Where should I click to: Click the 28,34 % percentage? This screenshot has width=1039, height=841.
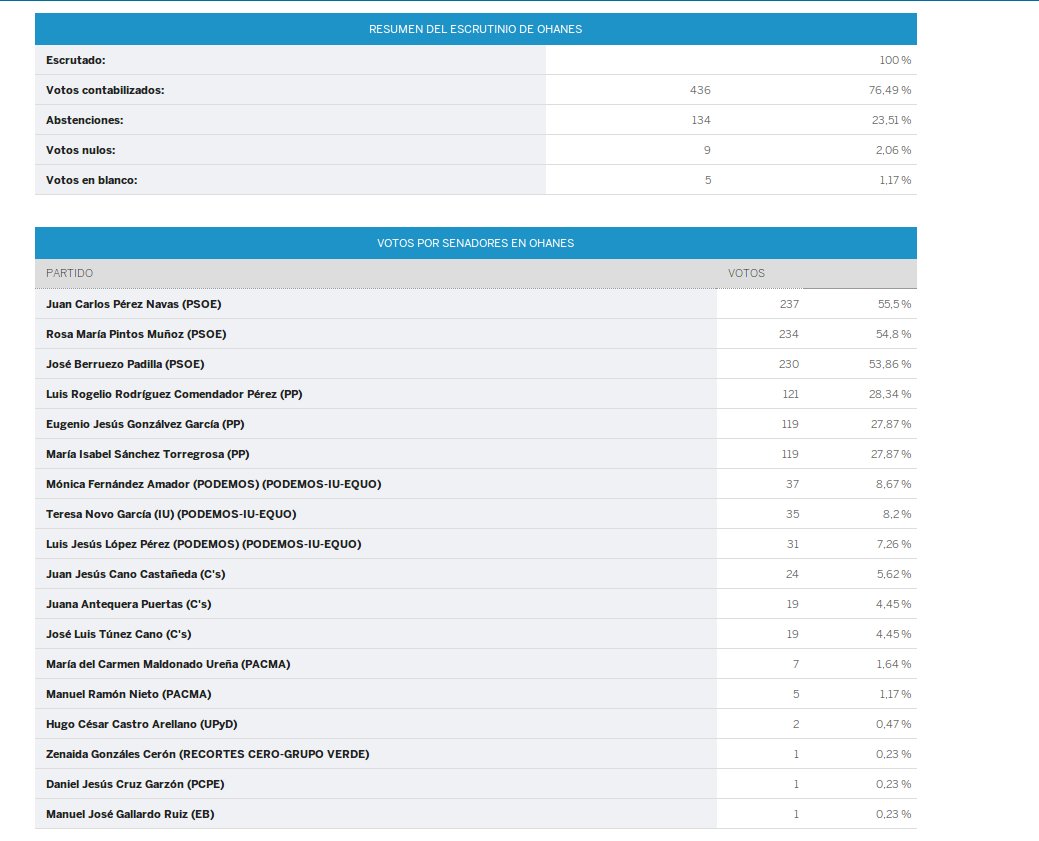pos(890,394)
